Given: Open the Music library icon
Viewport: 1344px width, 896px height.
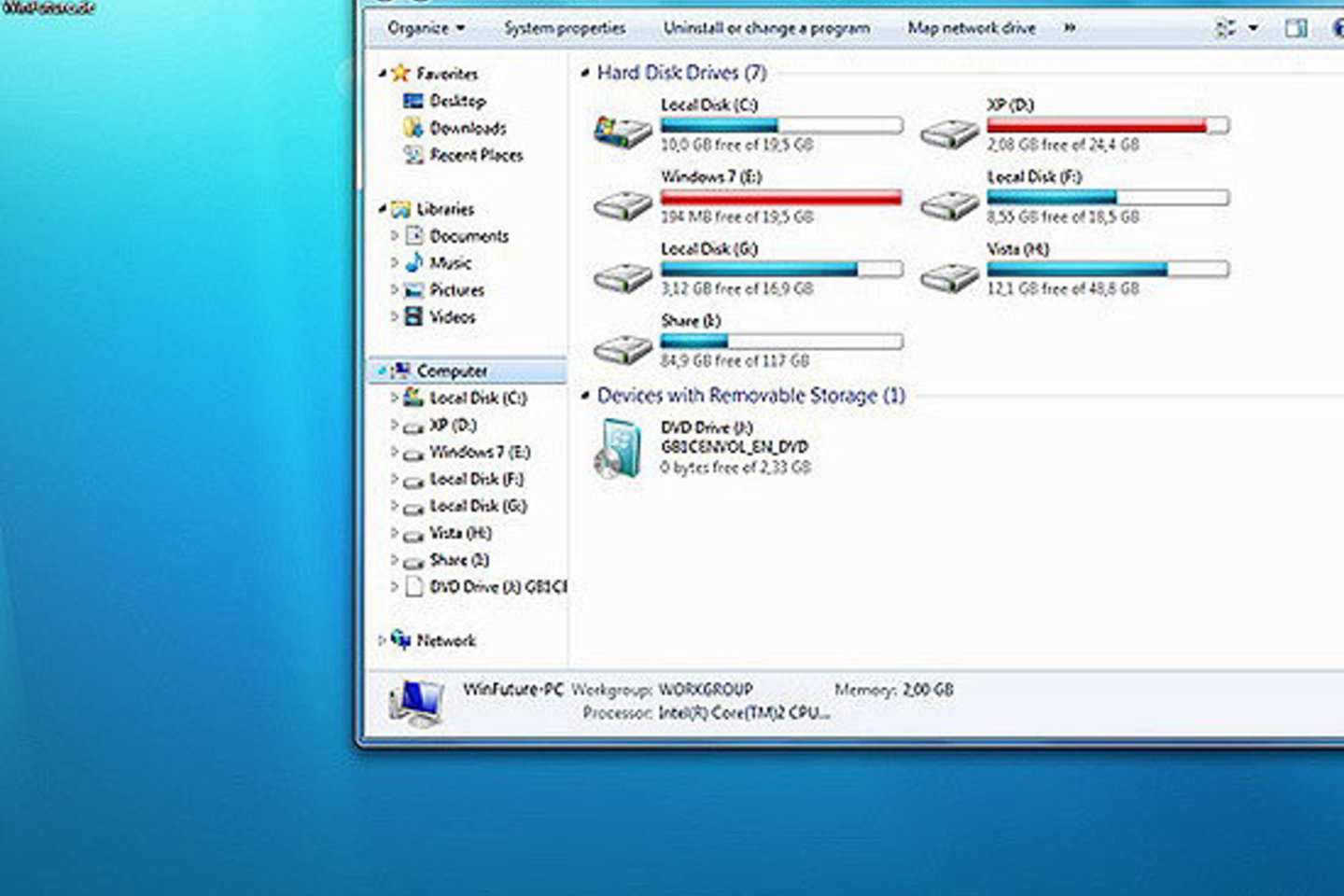Looking at the screenshot, I should pyautogui.click(x=413, y=262).
